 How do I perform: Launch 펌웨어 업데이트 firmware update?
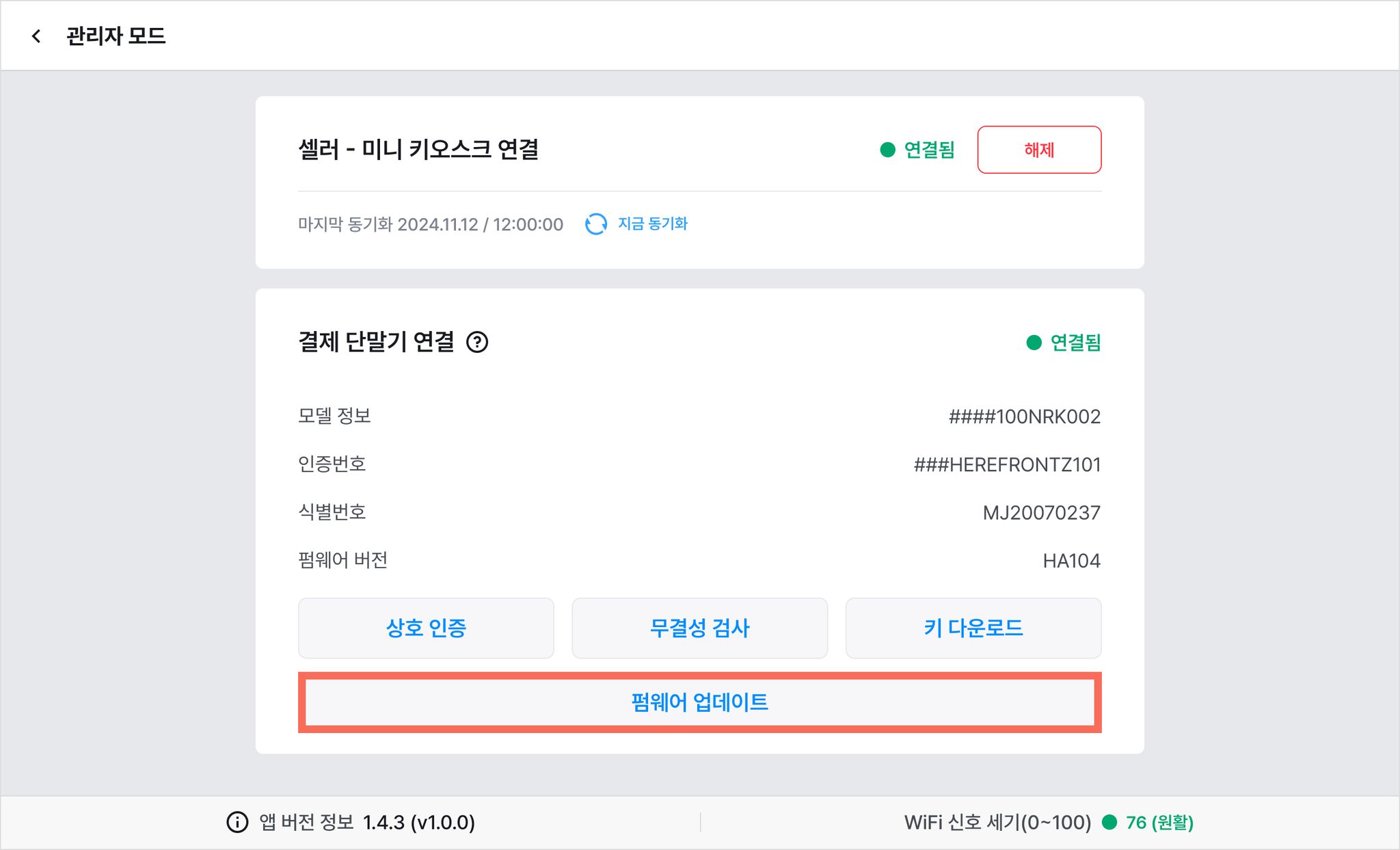(x=699, y=702)
